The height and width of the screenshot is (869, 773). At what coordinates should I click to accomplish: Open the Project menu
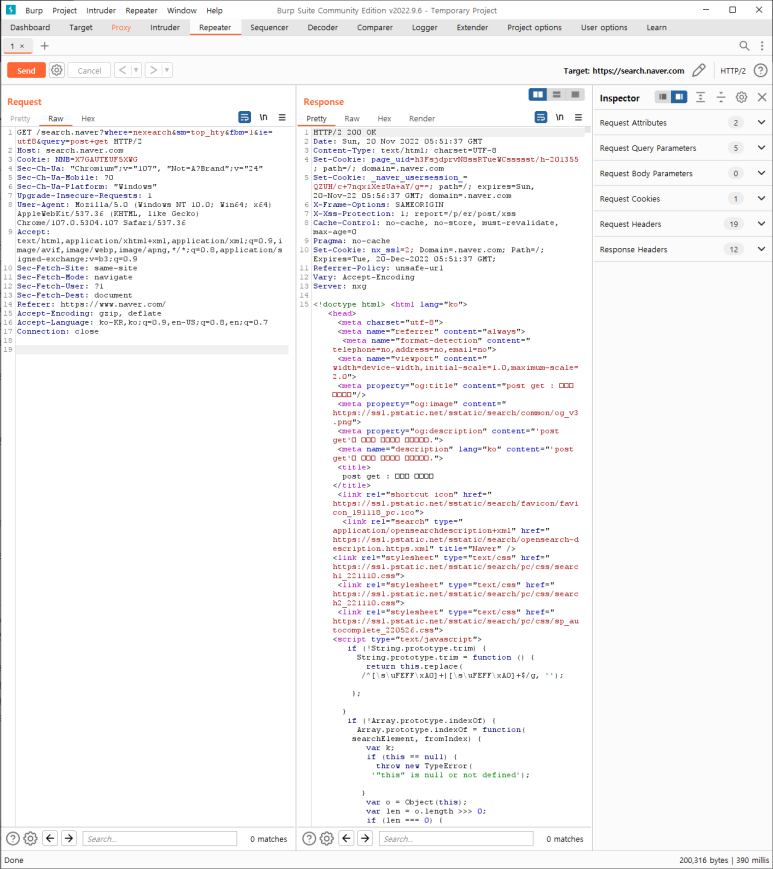(65, 11)
